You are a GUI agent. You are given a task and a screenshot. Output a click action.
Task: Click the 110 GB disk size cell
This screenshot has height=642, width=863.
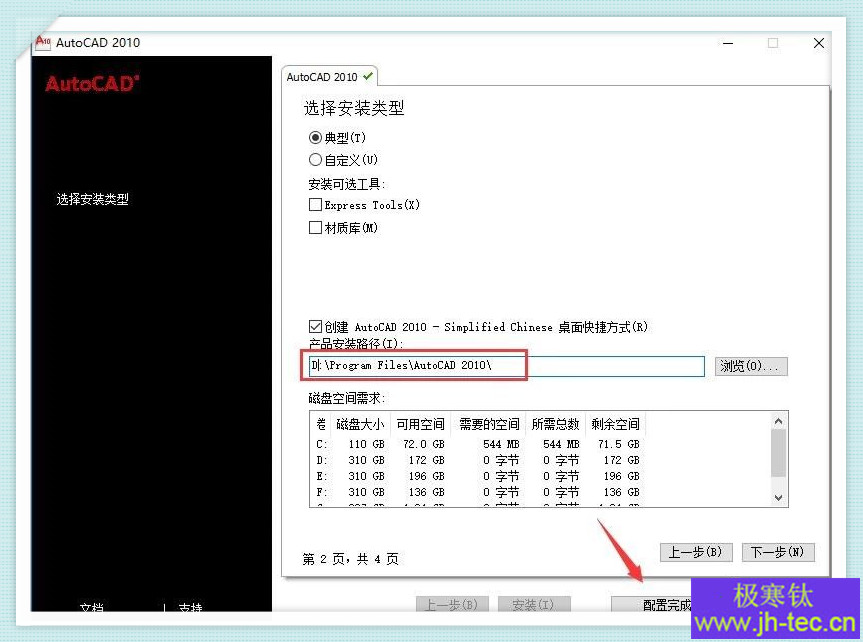coord(366,444)
